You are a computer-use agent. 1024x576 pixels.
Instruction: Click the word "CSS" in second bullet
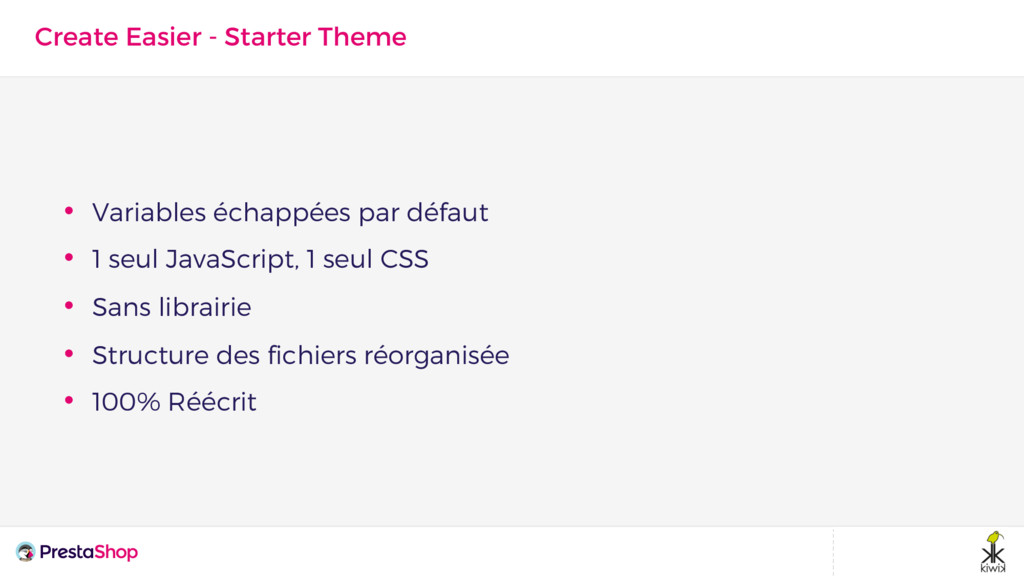tap(404, 260)
